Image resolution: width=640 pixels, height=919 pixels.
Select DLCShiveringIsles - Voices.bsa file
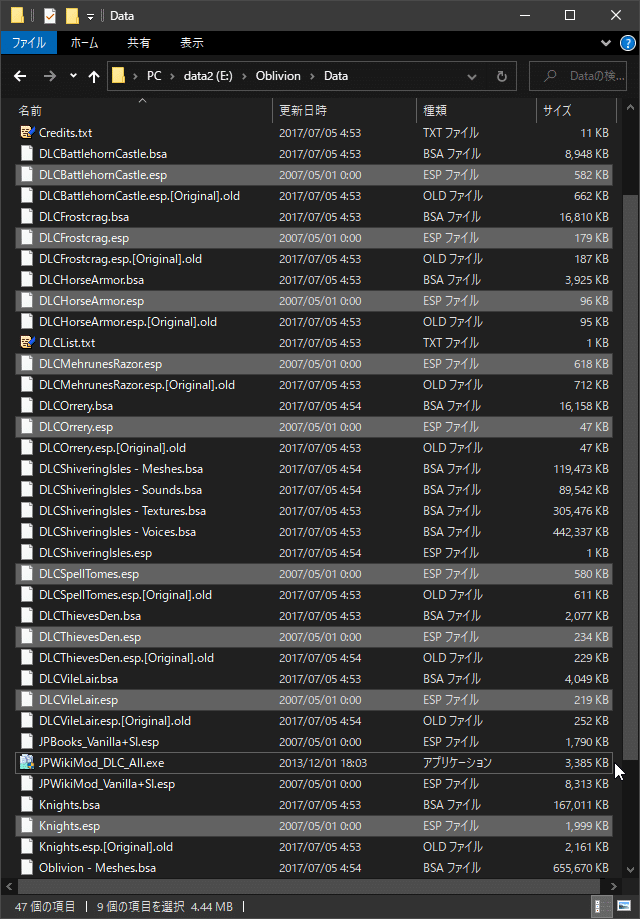pyautogui.click(x=314, y=532)
